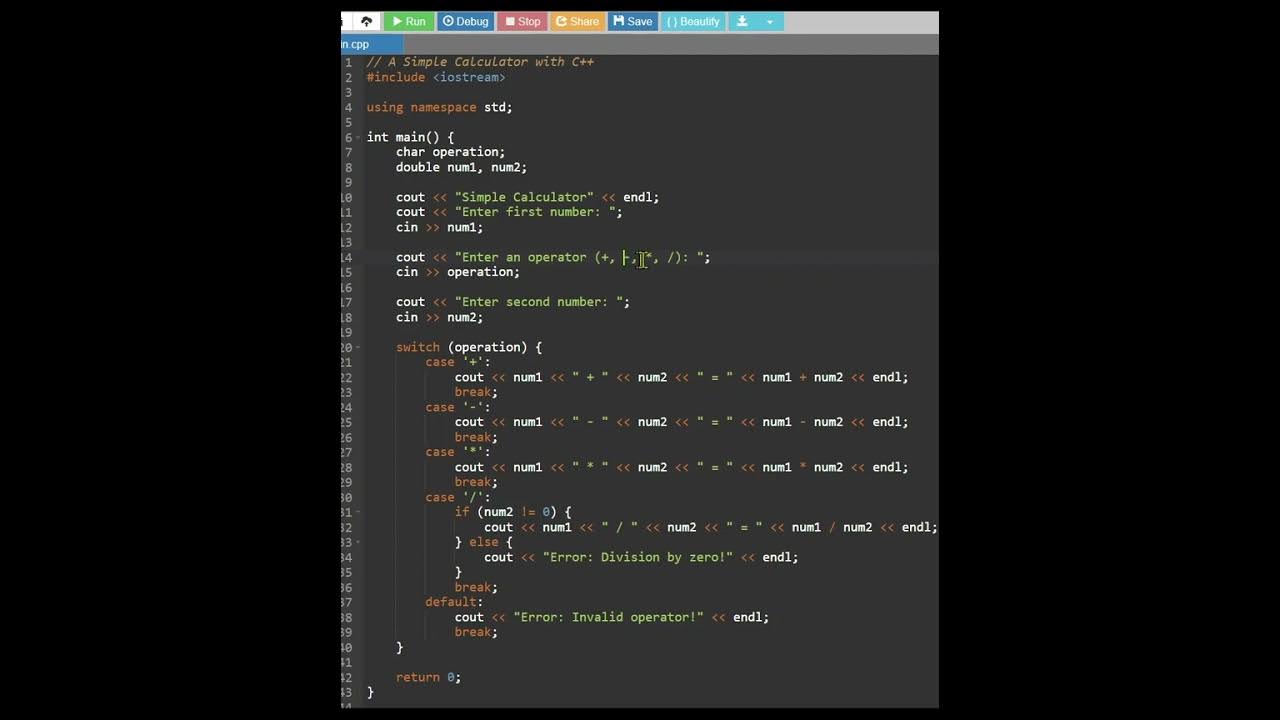Screen dimensions: 1280x720
Task: Click 'cin >> num2;' line
Action: (439, 317)
